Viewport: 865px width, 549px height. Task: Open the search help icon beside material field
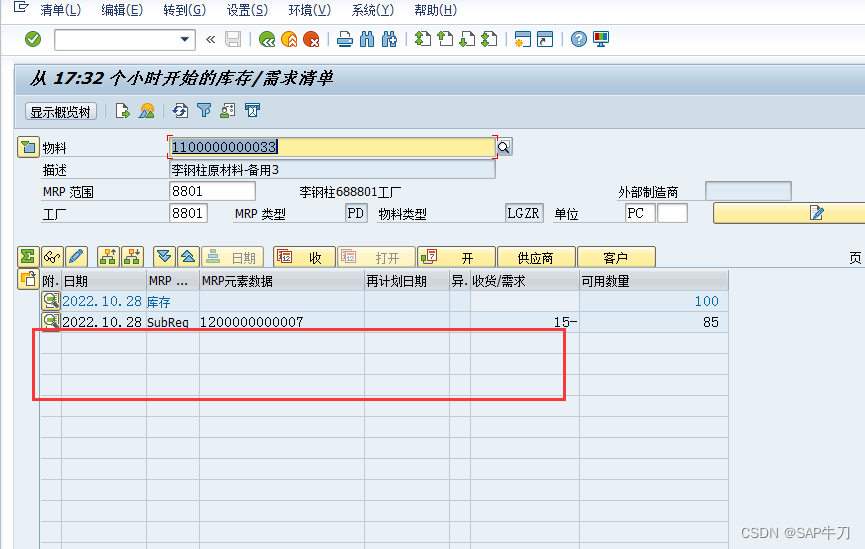pos(504,147)
